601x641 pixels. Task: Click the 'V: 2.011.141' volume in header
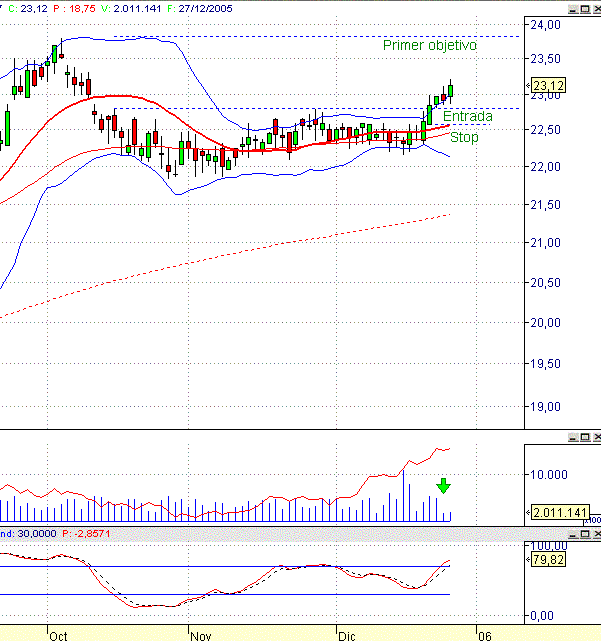pyautogui.click(x=131, y=9)
